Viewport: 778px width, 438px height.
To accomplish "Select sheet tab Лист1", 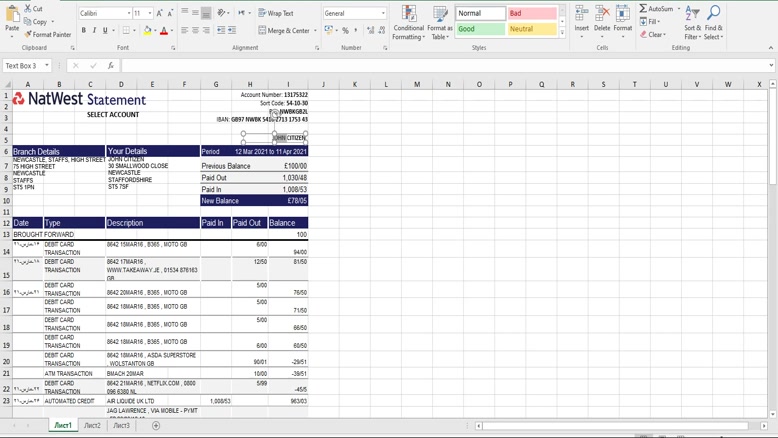I will pos(63,426).
